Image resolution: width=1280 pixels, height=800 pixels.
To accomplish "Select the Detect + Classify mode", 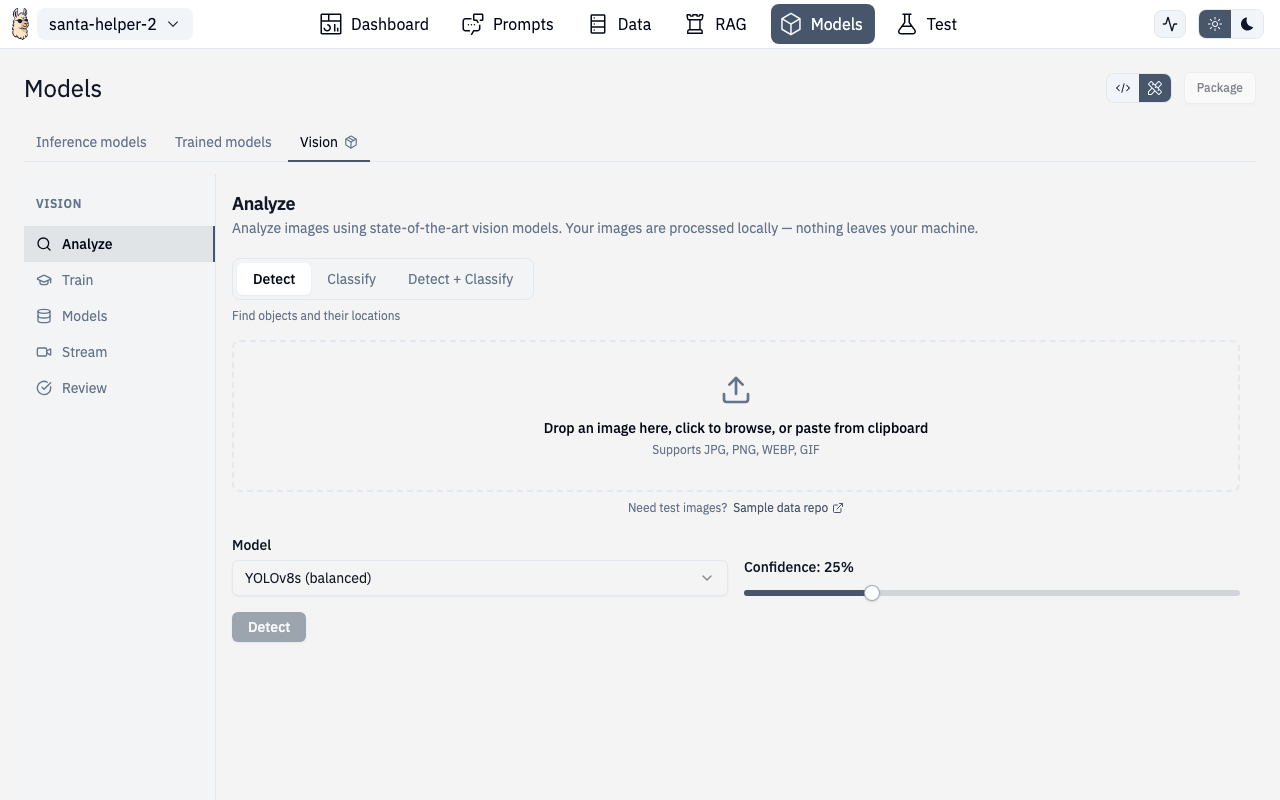I will coord(460,279).
